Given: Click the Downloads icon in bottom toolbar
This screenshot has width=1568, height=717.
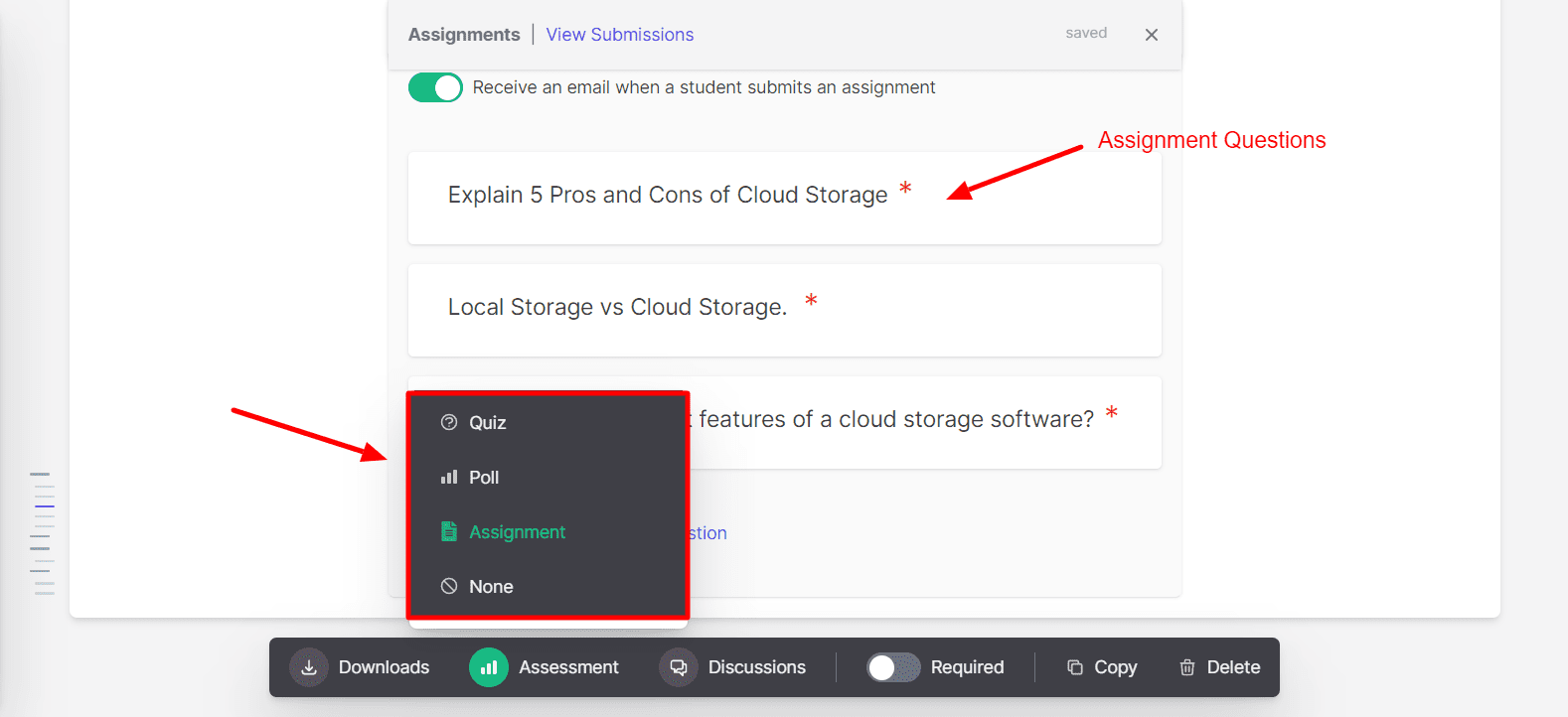Looking at the screenshot, I should pyautogui.click(x=309, y=667).
